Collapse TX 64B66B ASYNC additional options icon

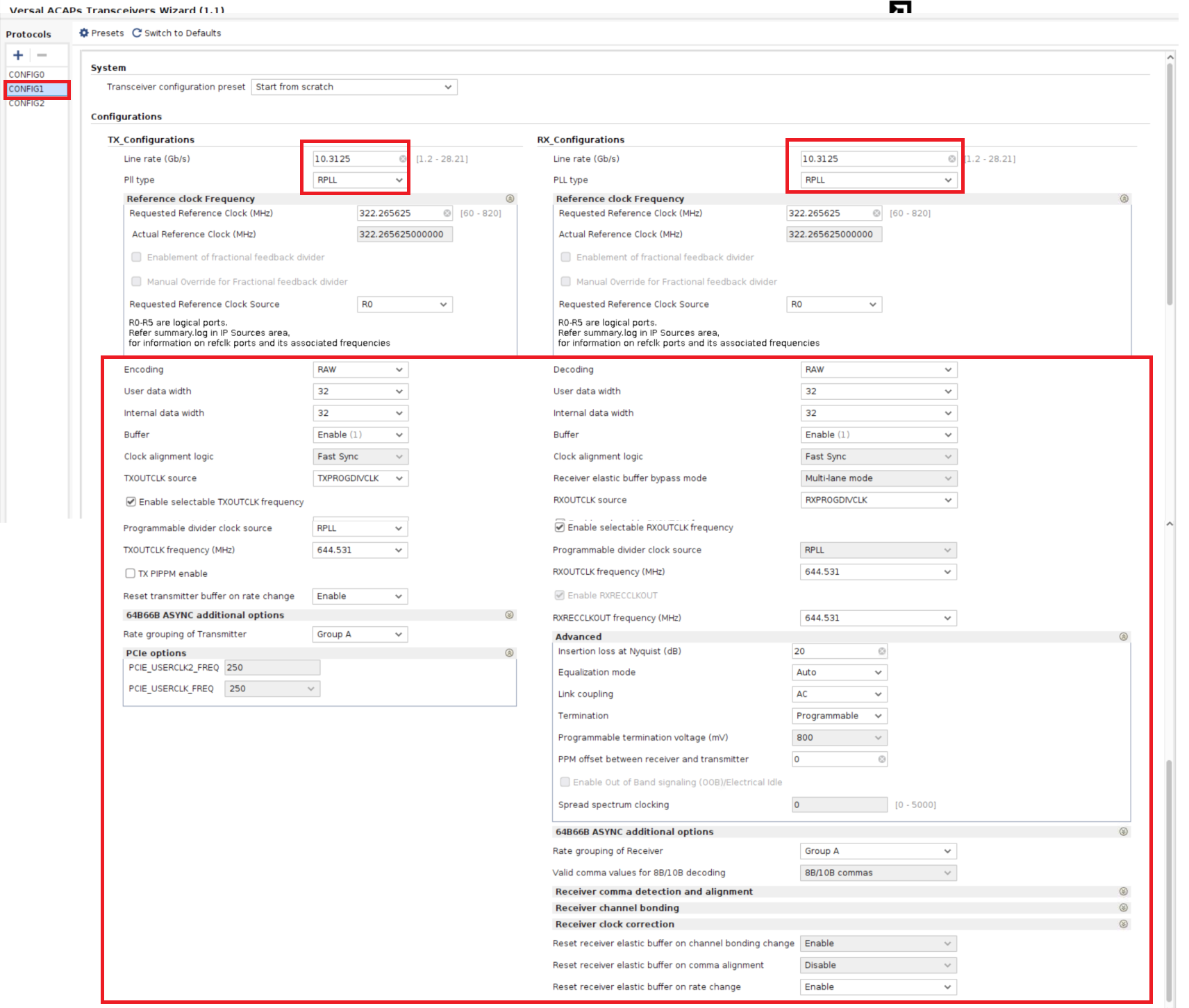pyautogui.click(x=509, y=614)
